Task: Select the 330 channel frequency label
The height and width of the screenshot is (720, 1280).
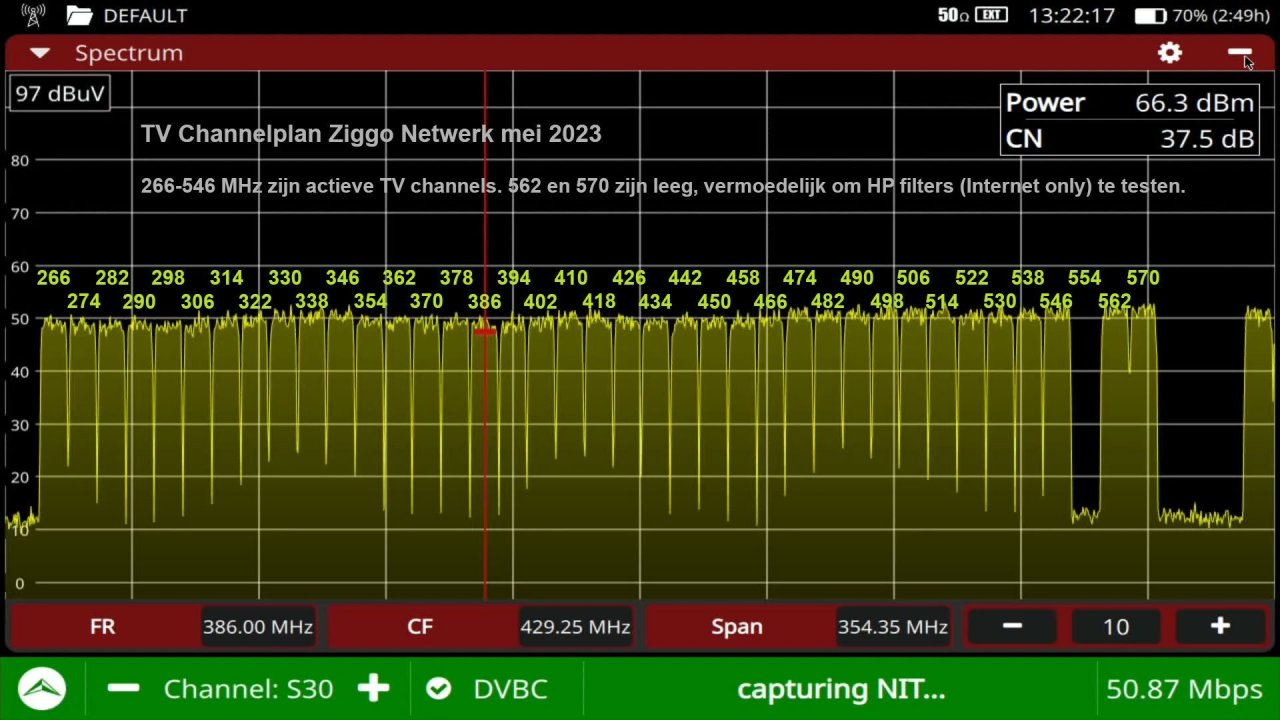Action: tap(285, 278)
